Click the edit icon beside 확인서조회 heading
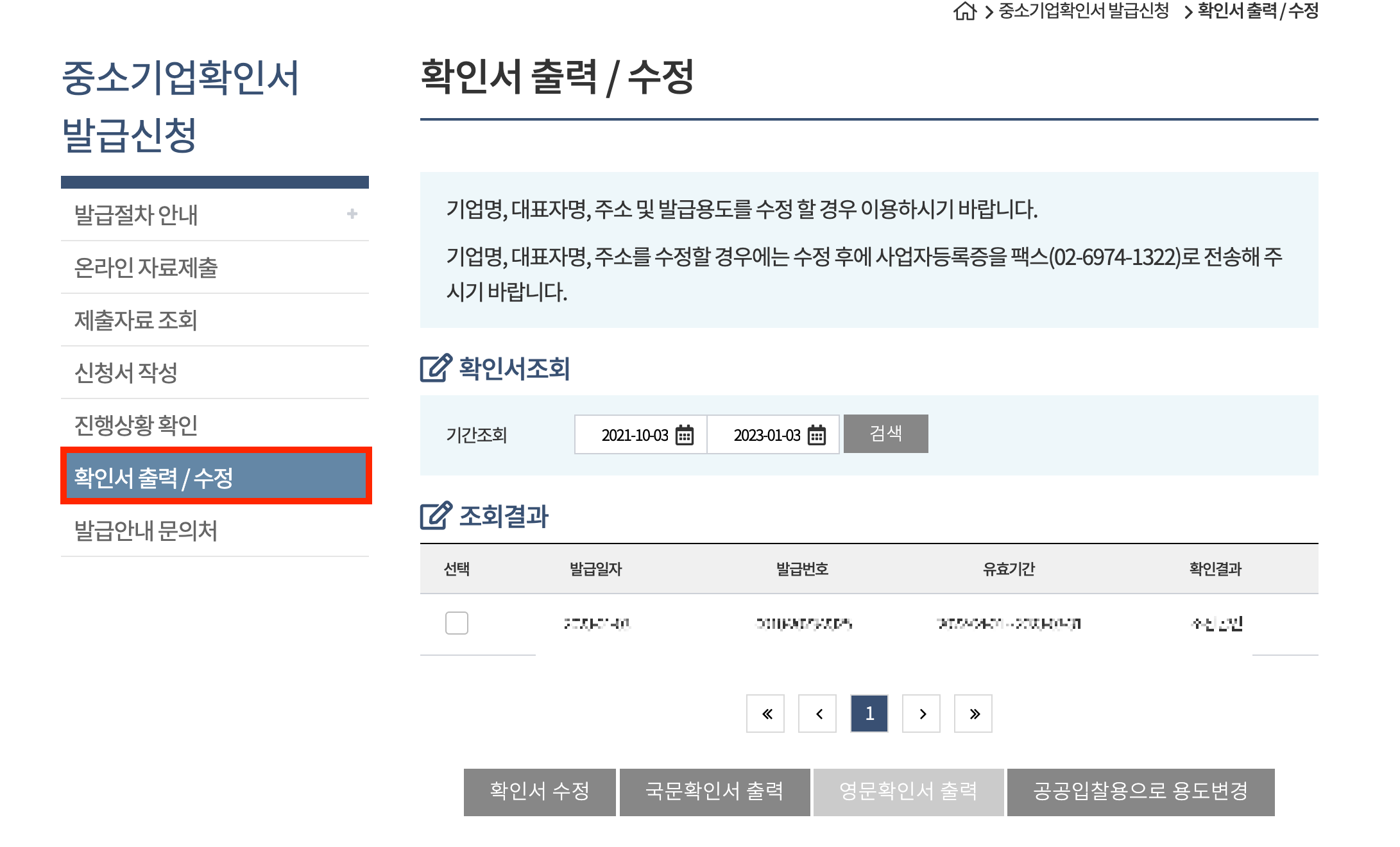The width and height of the screenshot is (1400, 847). pyautogui.click(x=436, y=368)
